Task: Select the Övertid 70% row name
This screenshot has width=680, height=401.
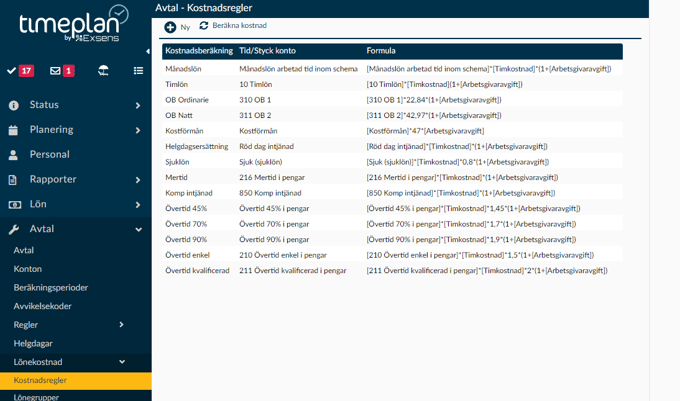Action: 186,224
